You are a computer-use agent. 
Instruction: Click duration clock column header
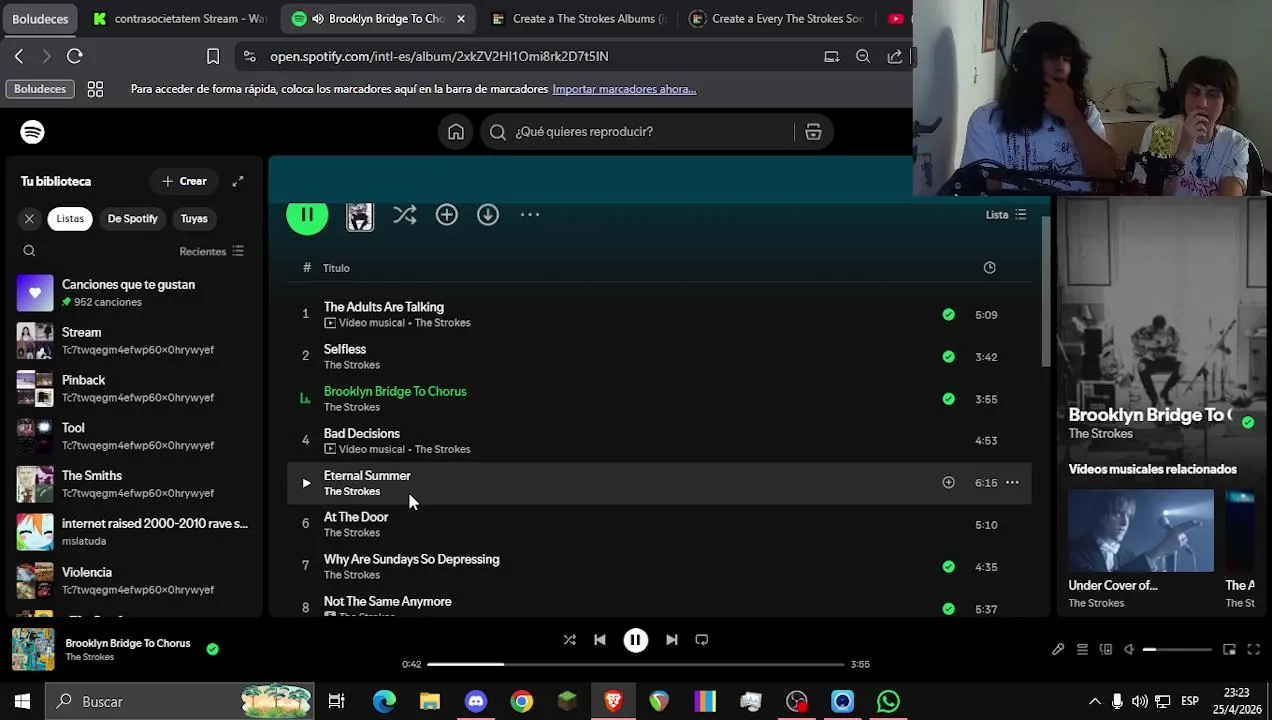tap(989, 267)
